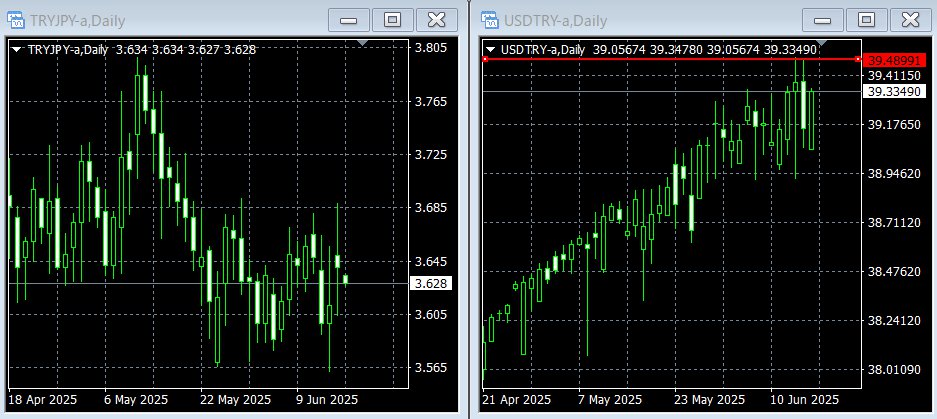Click the 7 May 2025 date label

click(610, 399)
